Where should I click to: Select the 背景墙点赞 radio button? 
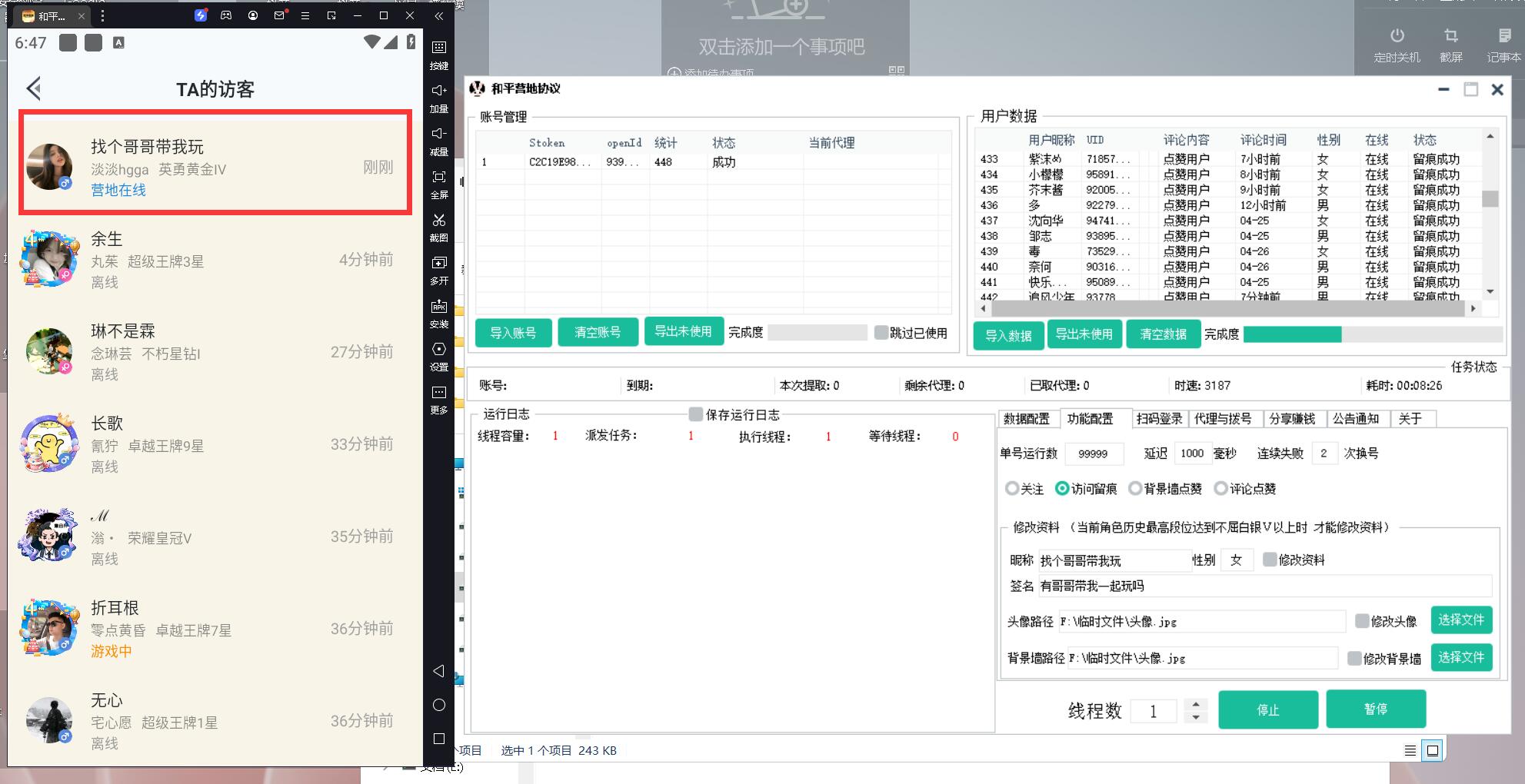point(1135,489)
